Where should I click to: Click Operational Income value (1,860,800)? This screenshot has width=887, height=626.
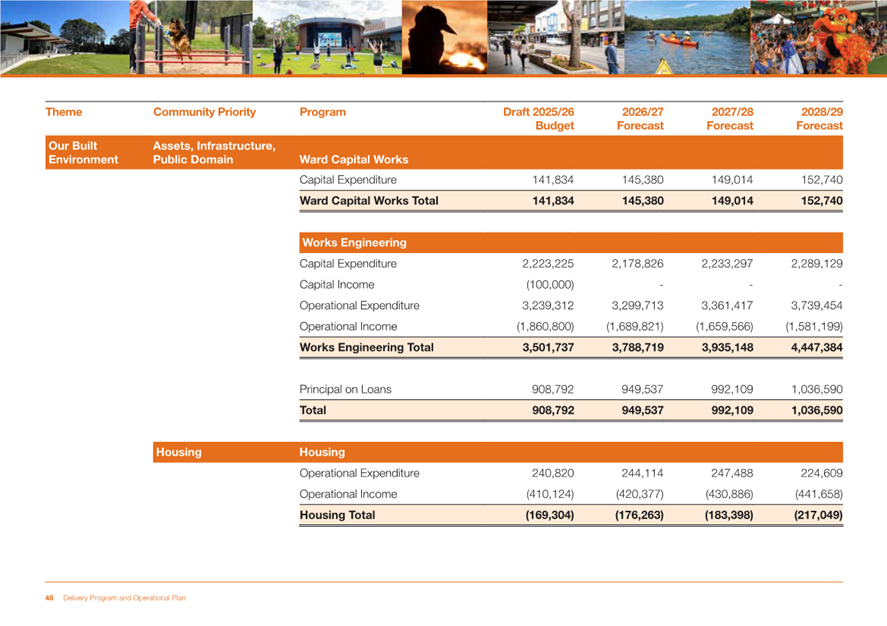tap(545, 326)
